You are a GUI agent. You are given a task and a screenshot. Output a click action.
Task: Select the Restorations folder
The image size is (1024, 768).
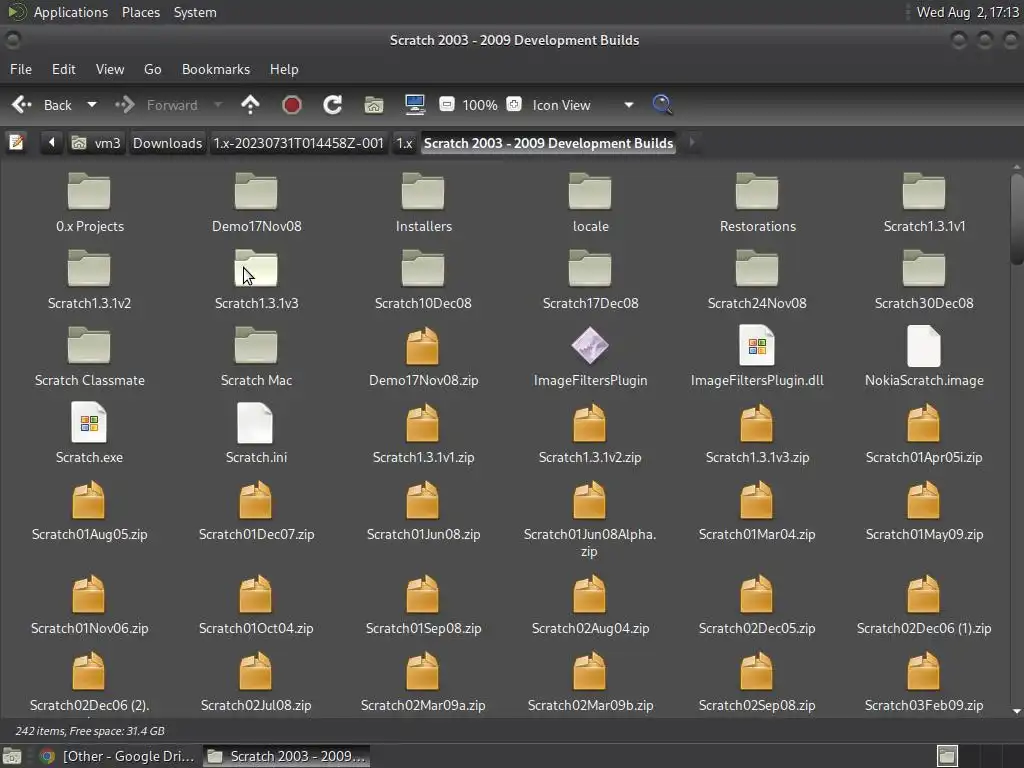pos(758,203)
